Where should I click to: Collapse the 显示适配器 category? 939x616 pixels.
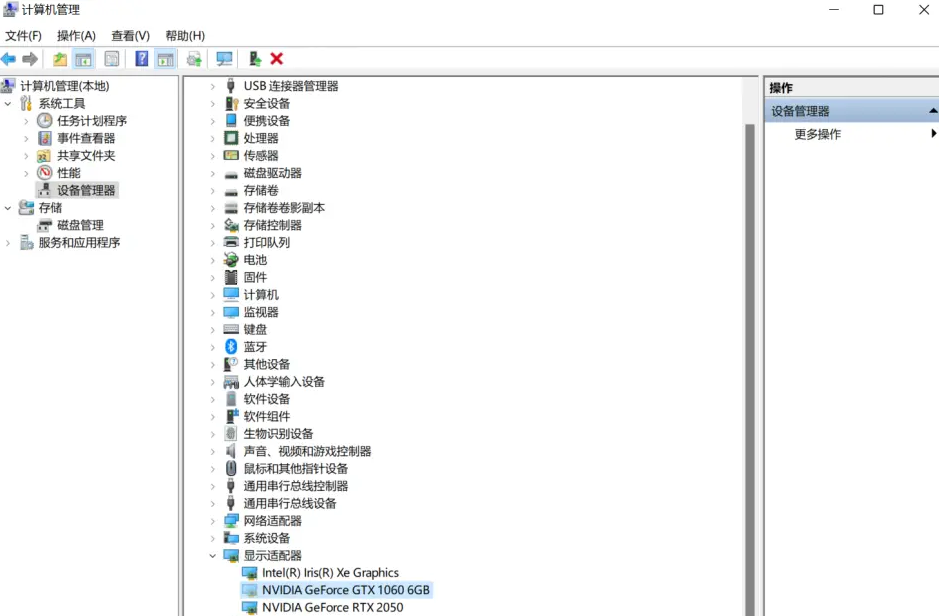tap(211, 555)
